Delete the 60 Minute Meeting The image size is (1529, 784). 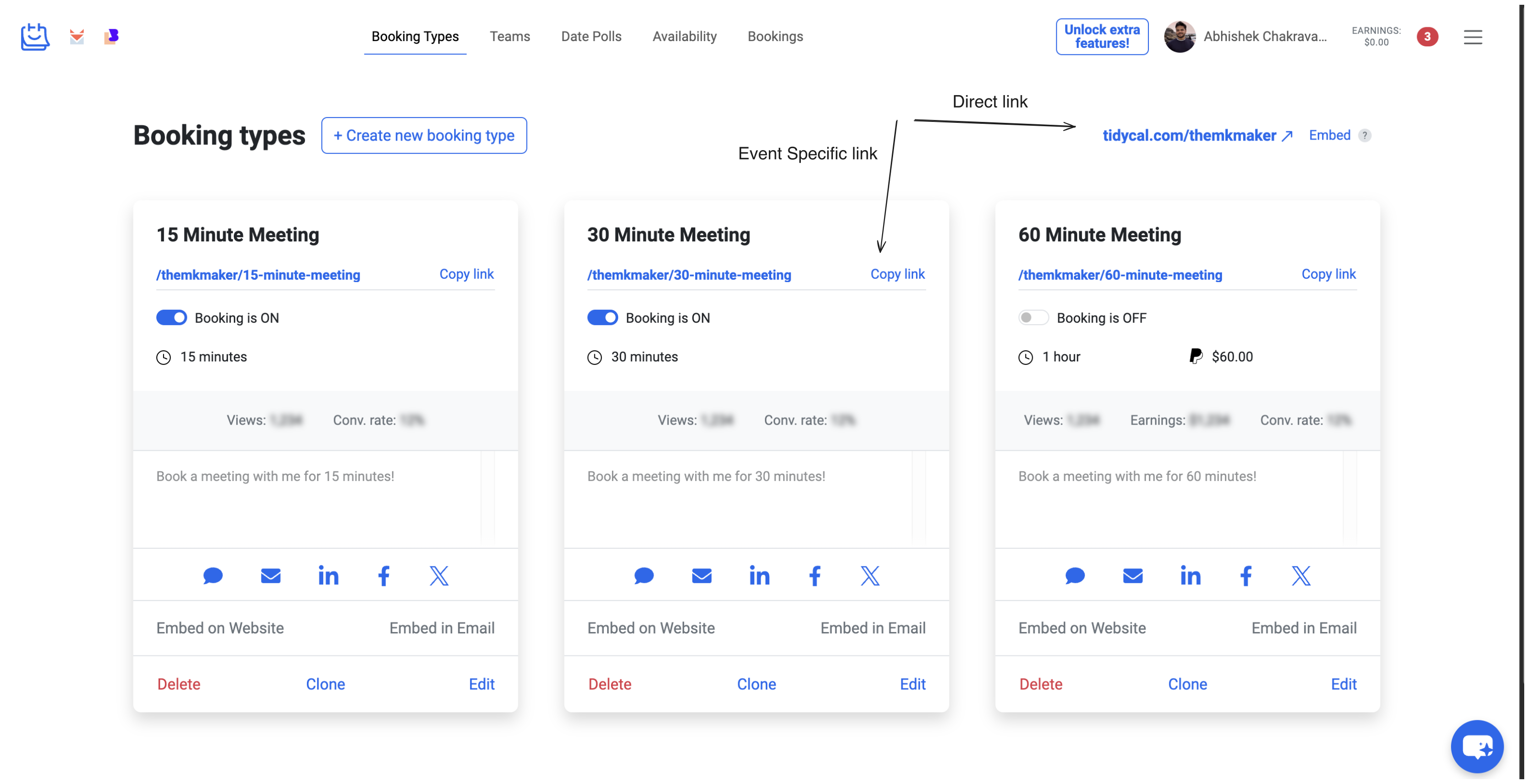point(1040,684)
